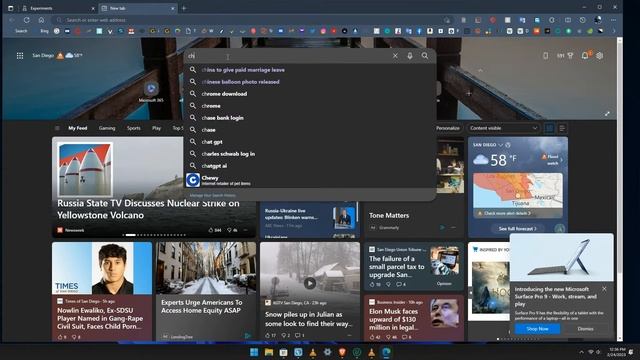Open the Bing bookmark in favorites bar

point(44,31)
